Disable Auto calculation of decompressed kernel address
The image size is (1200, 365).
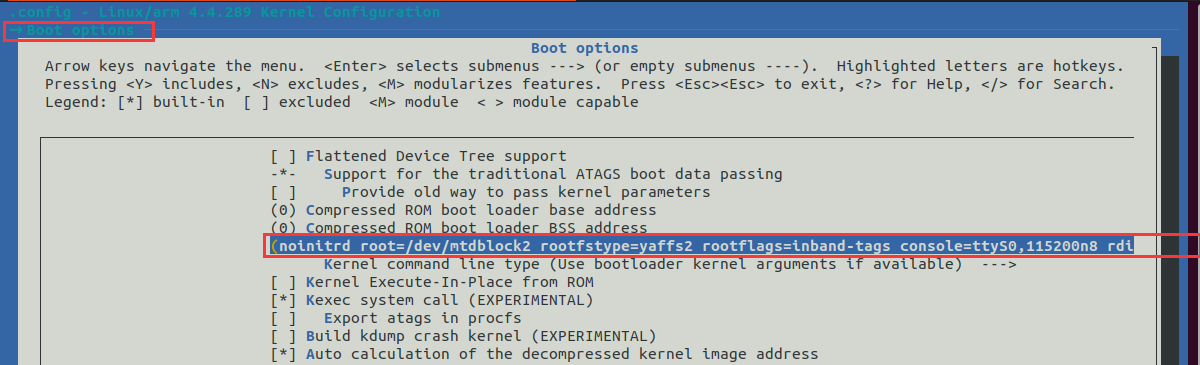pos(283,354)
